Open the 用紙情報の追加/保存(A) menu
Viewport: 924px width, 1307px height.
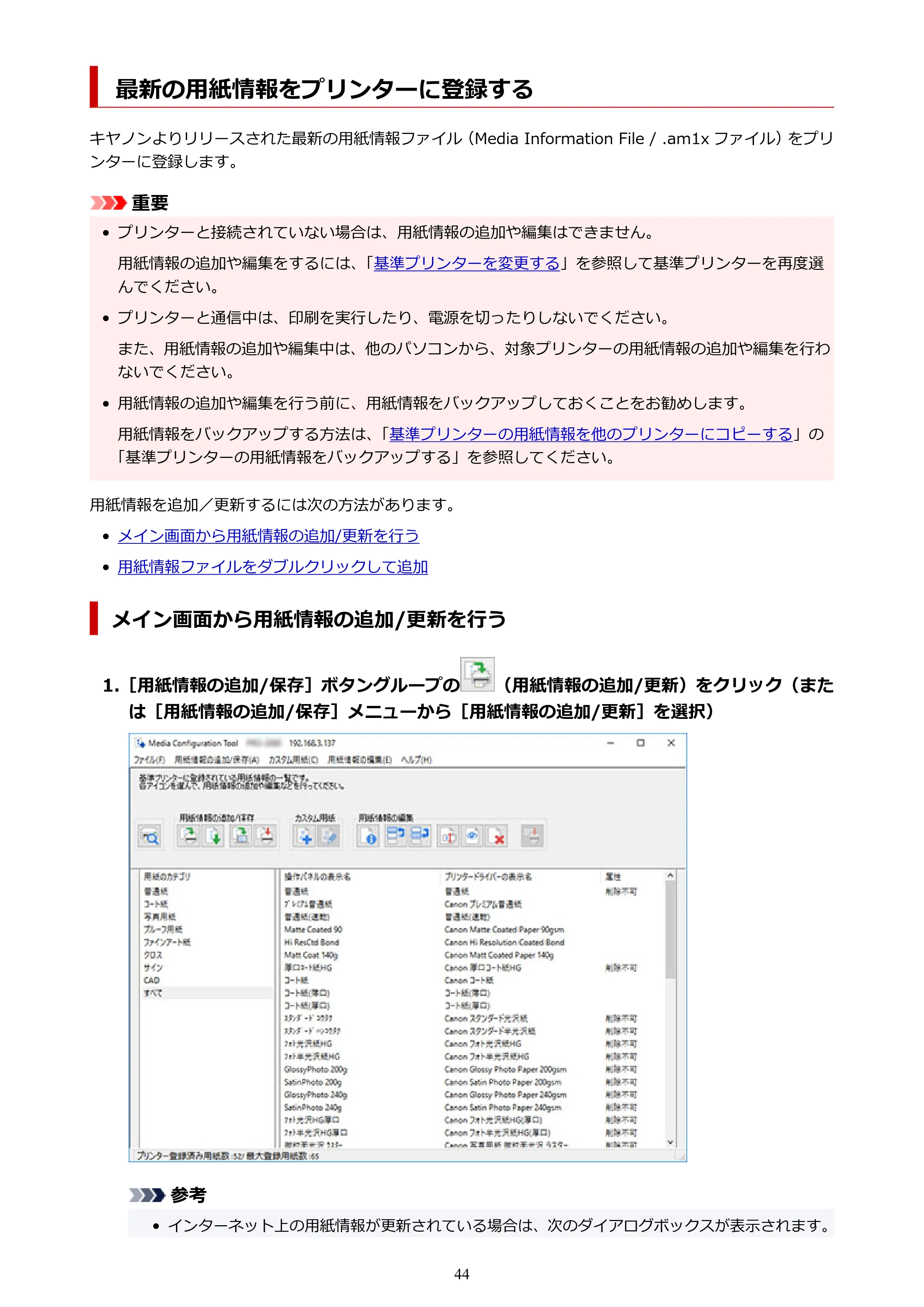(x=216, y=760)
